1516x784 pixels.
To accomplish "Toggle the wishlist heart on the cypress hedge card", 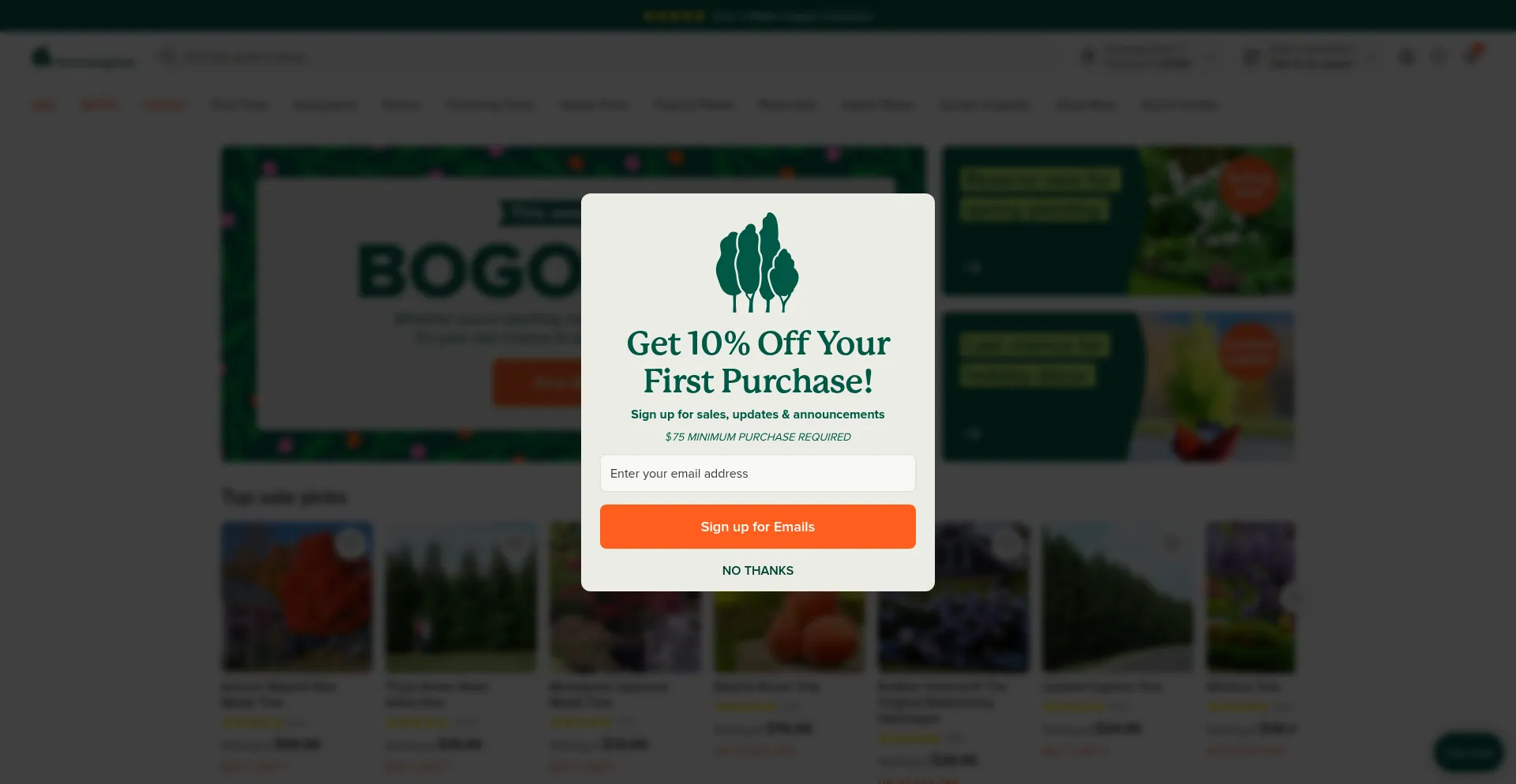I will point(1171,544).
